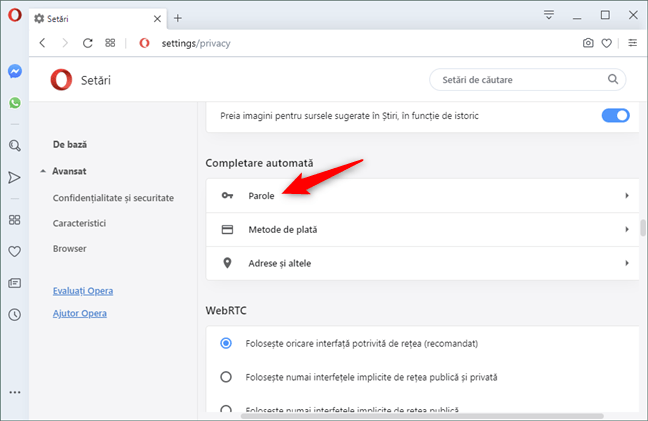Select De bază in the settings menu
This screenshot has width=648, height=421.
tap(70, 145)
